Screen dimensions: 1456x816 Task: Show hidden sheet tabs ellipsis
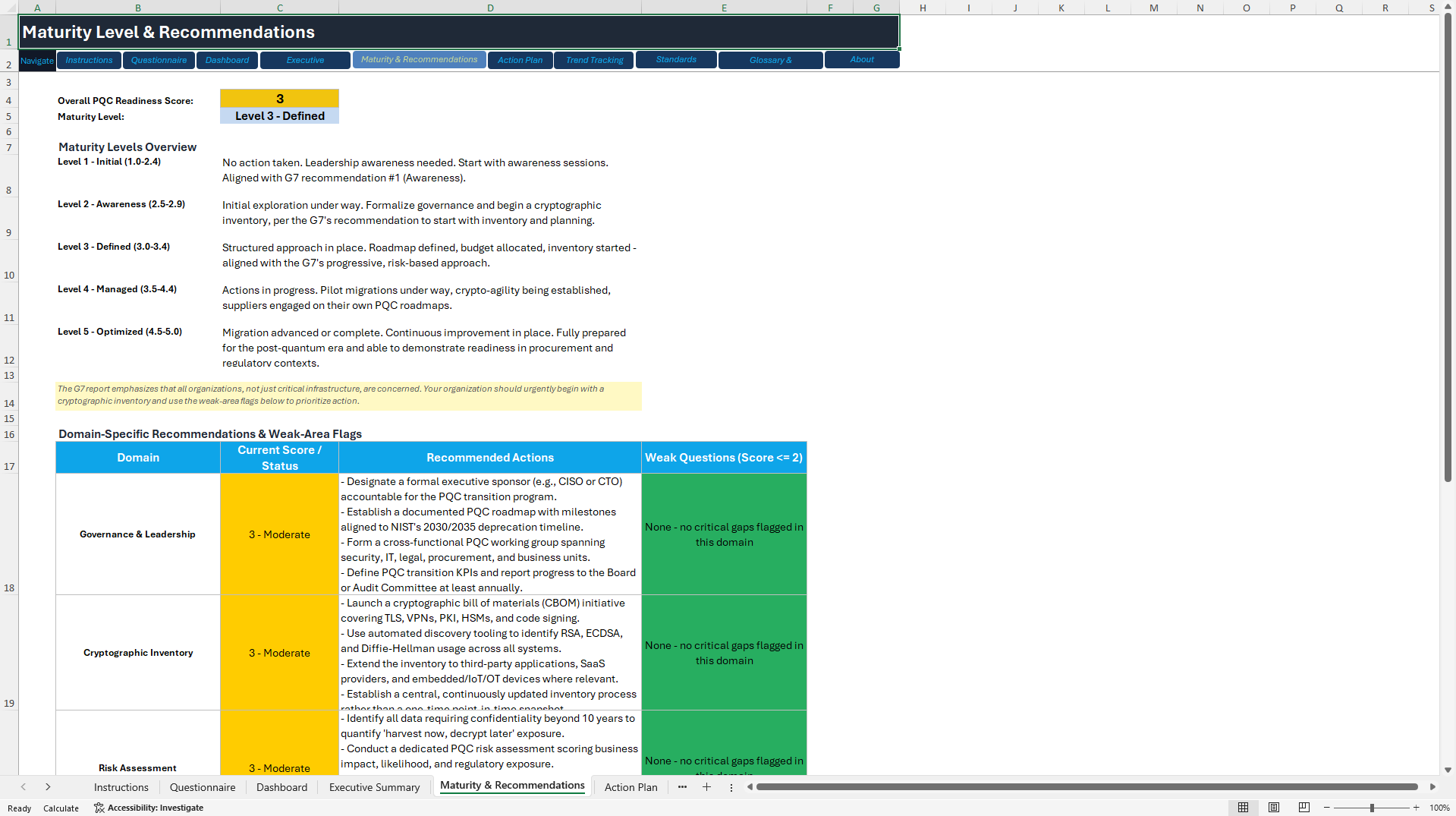(x=682, y=787)
